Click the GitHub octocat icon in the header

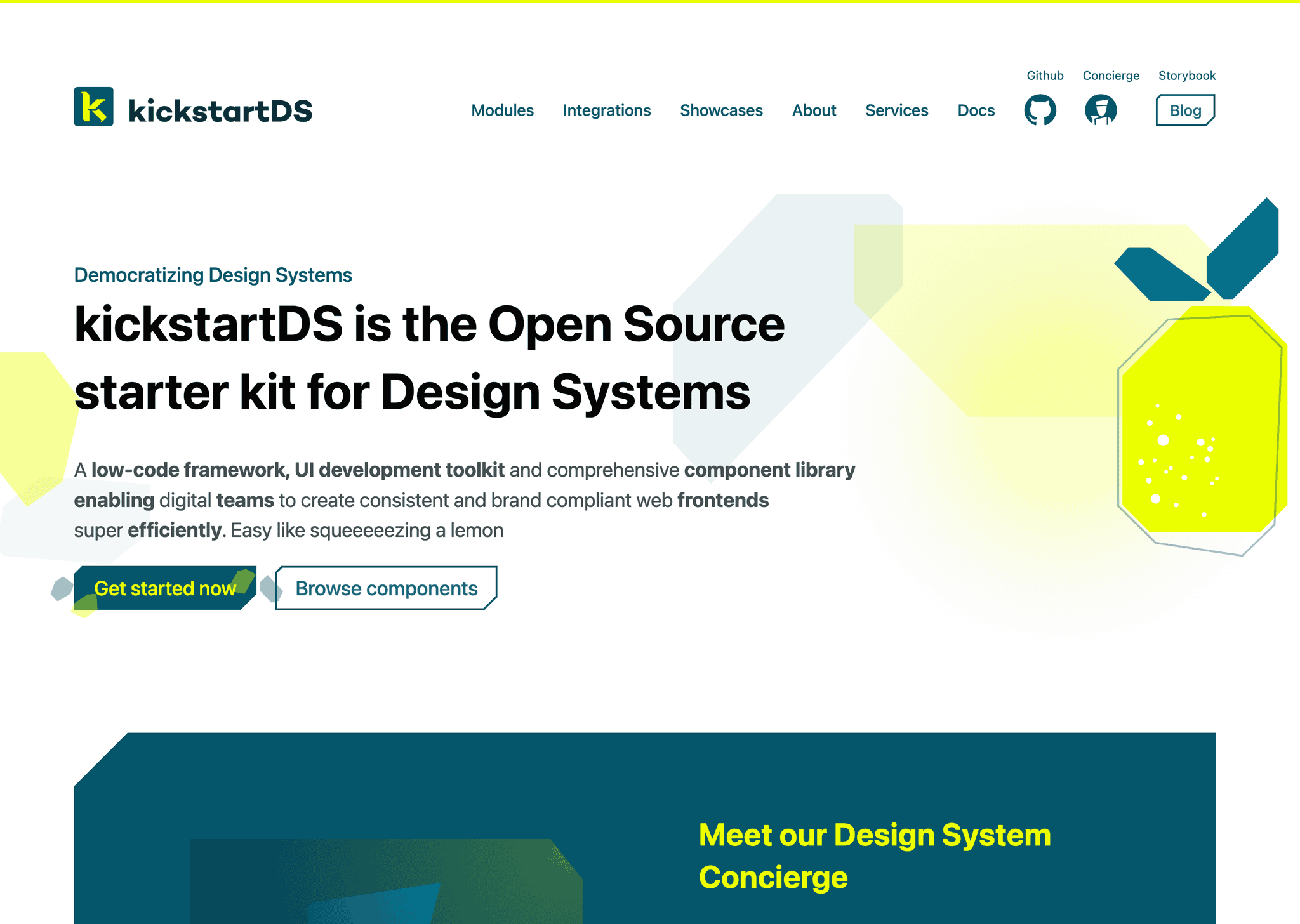(x=1040, y=109)
